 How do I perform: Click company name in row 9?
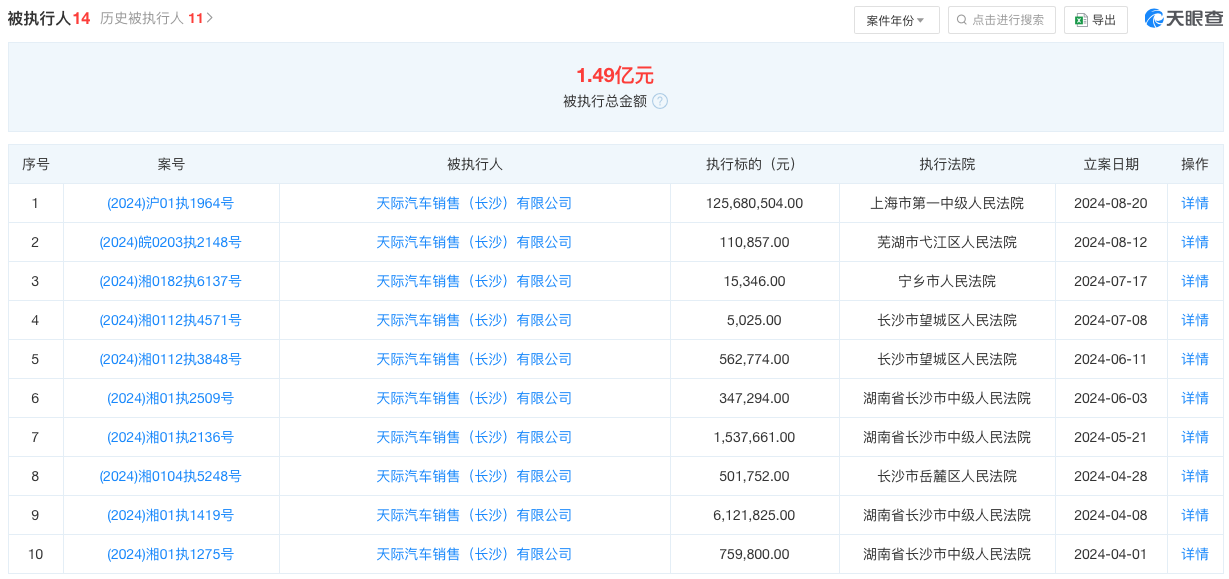tap(474, 515)
